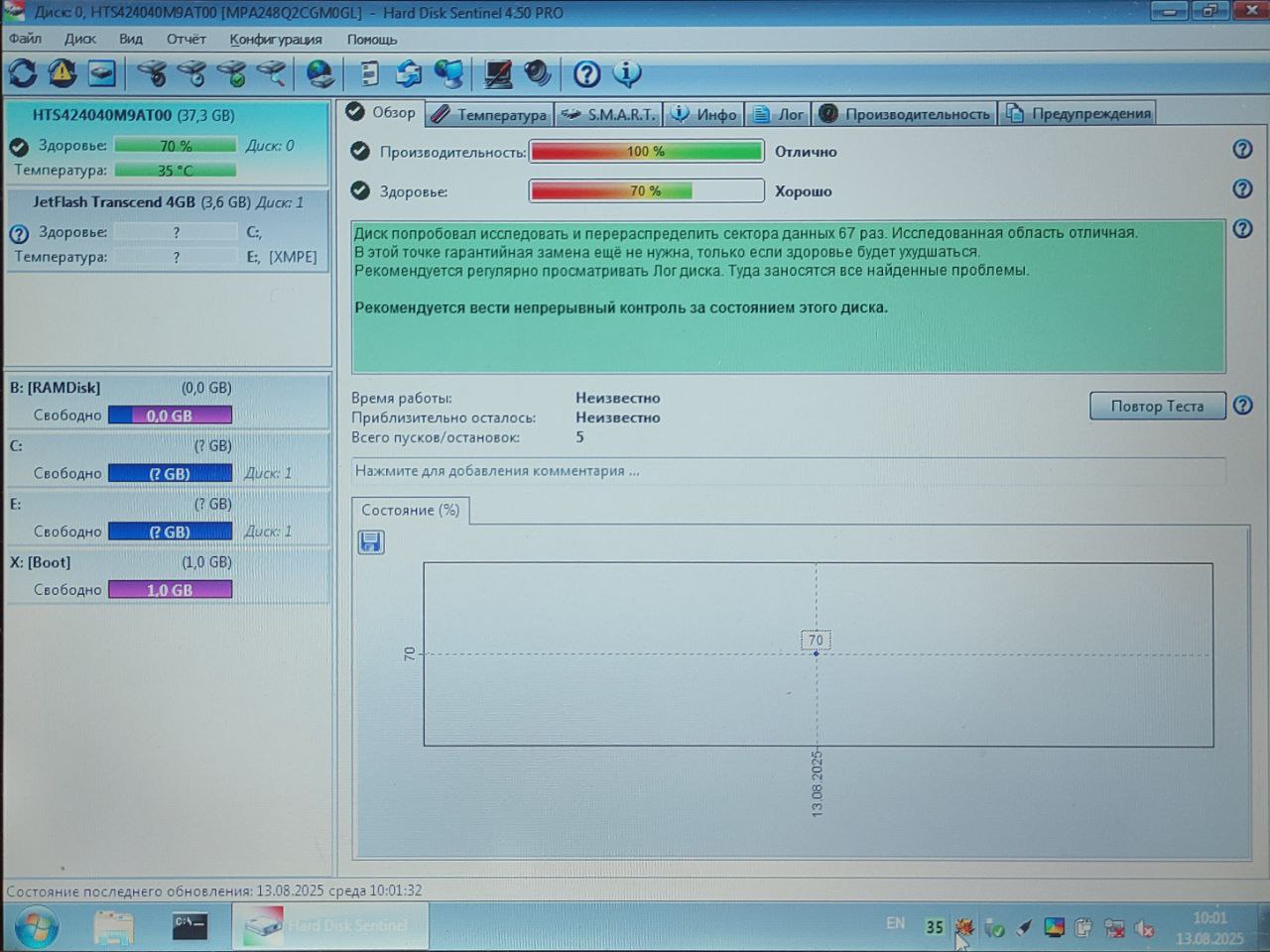
Task: Save graph using floppy disk icon
Action: pos(371,541)
